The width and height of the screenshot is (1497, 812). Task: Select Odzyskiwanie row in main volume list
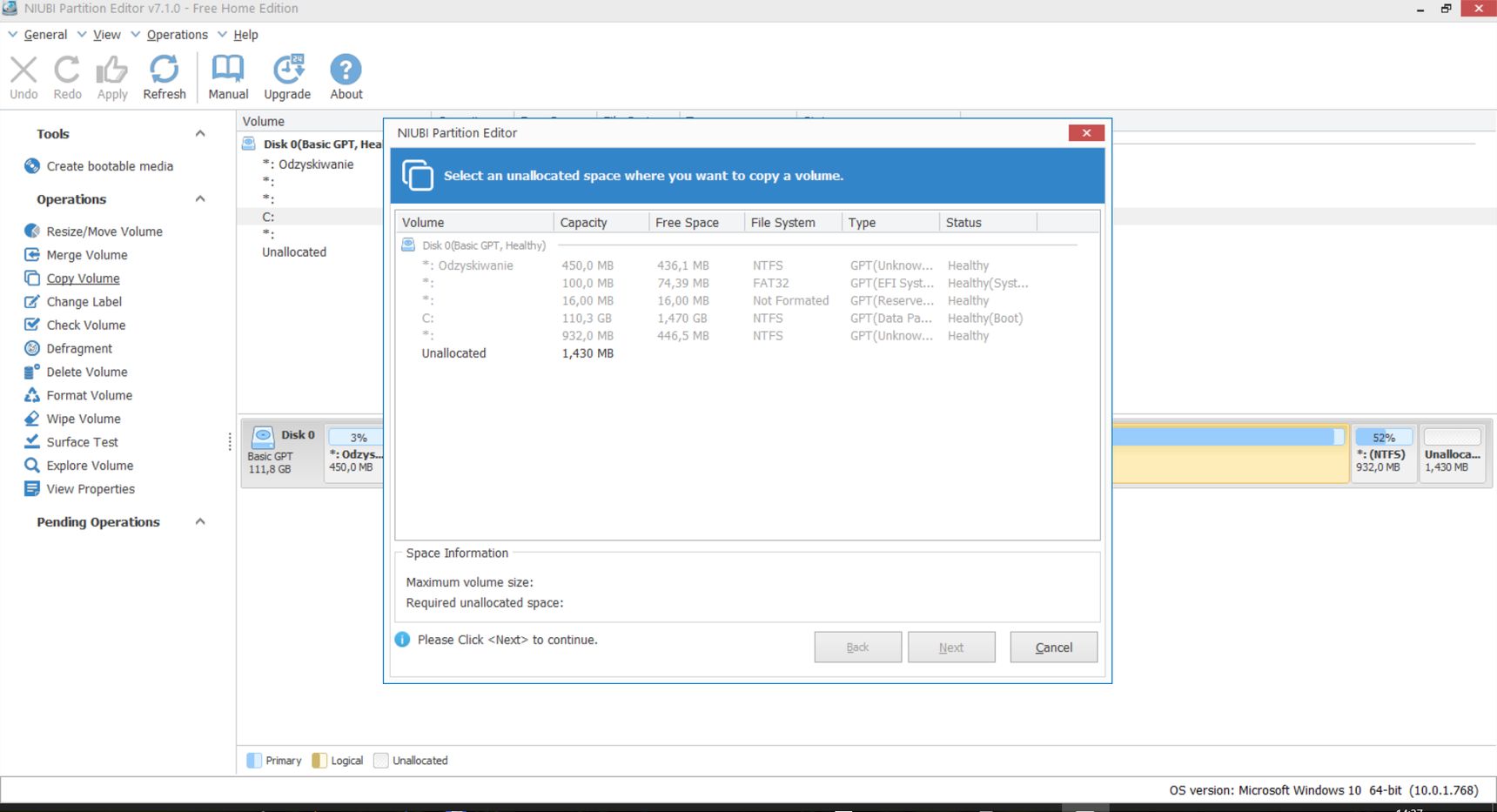coord(309,164)
